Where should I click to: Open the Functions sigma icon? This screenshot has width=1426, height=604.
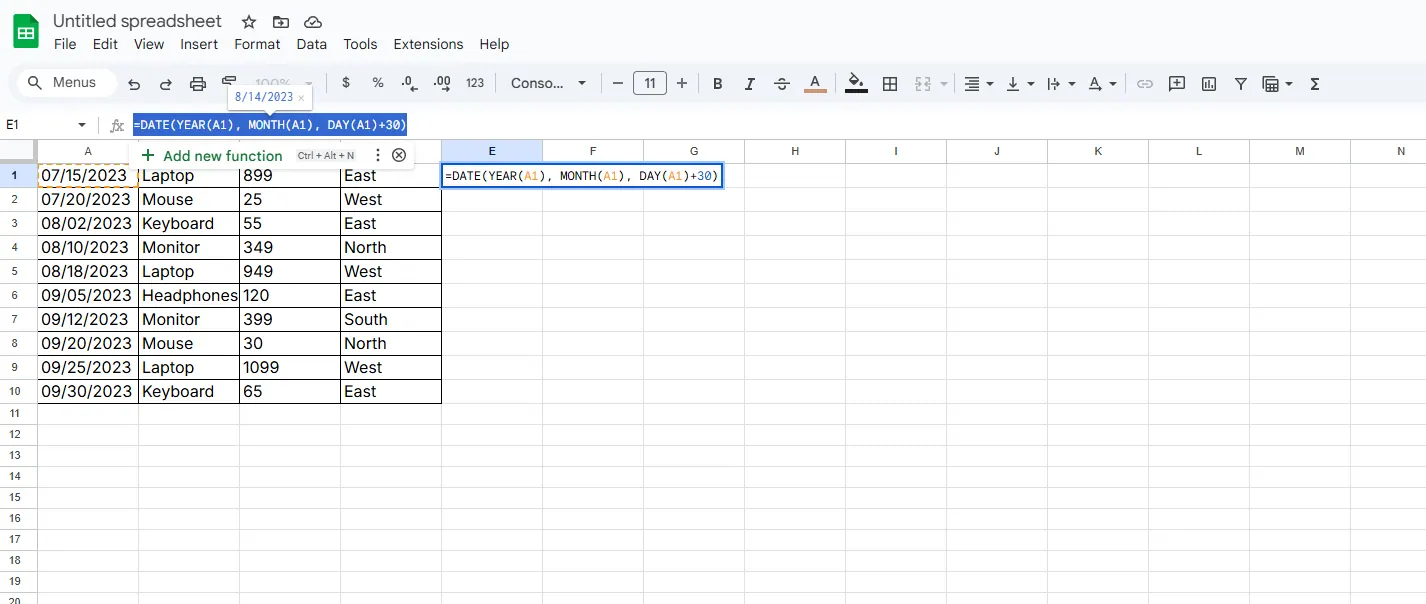(x=1315, y=84)
